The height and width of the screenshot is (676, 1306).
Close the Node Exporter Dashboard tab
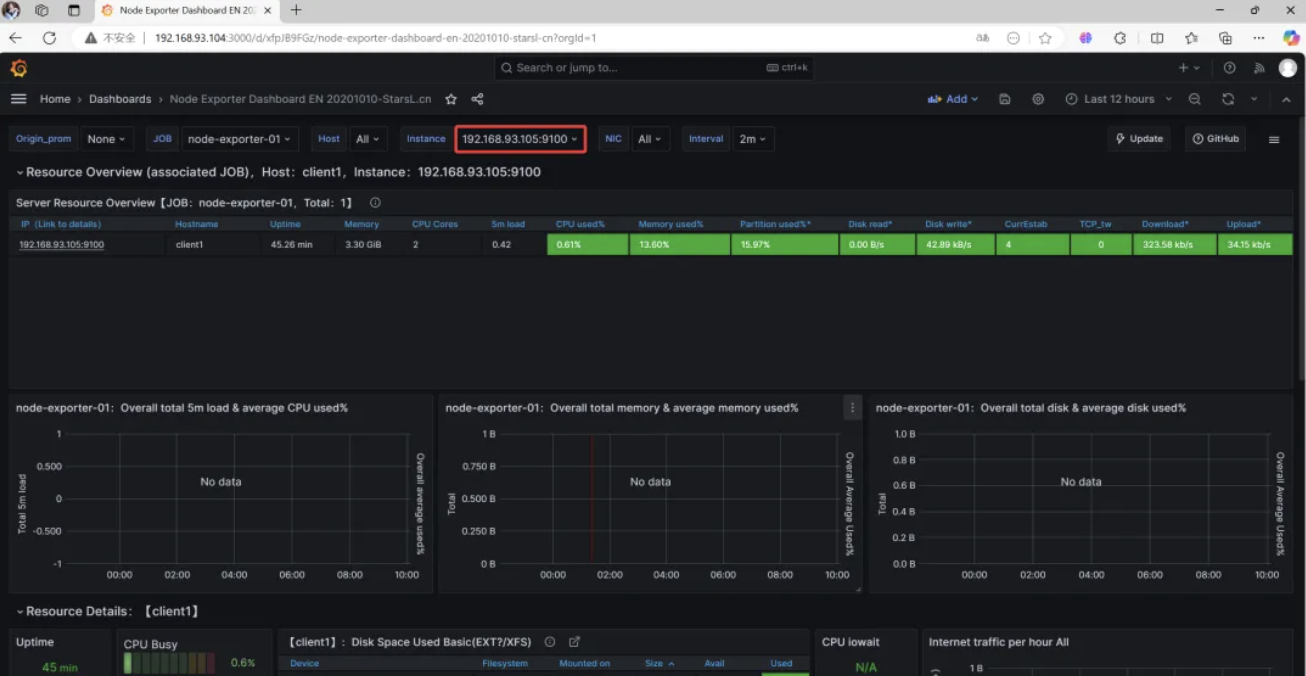[267, 10]
